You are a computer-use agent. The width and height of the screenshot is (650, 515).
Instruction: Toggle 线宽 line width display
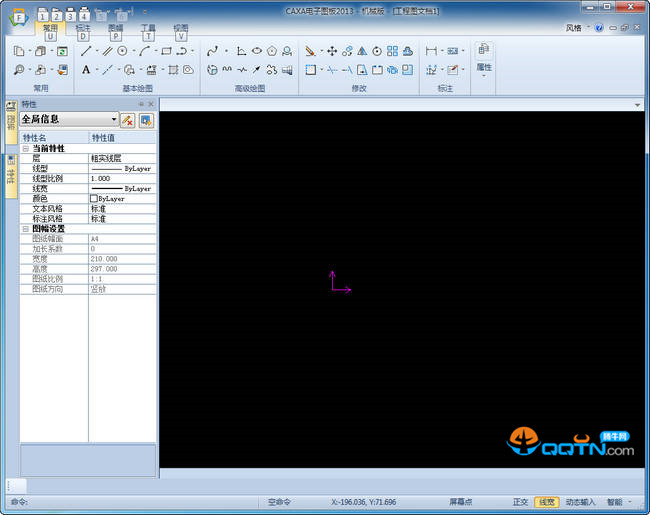(546, 502)
